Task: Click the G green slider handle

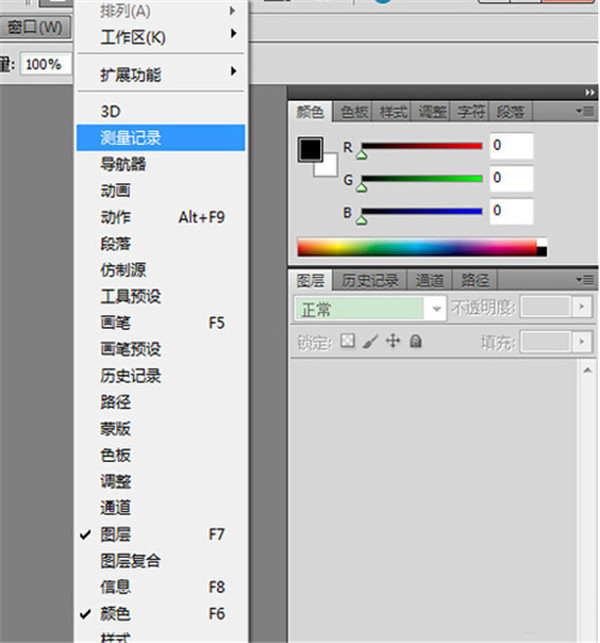Action: click(x=361, y=188)
